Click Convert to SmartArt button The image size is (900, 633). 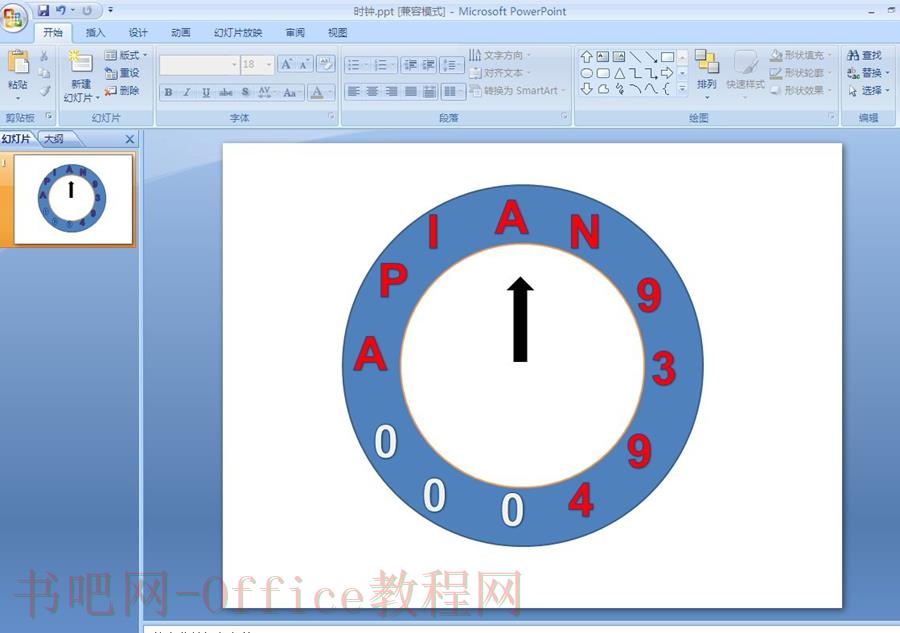coord(518,90)
